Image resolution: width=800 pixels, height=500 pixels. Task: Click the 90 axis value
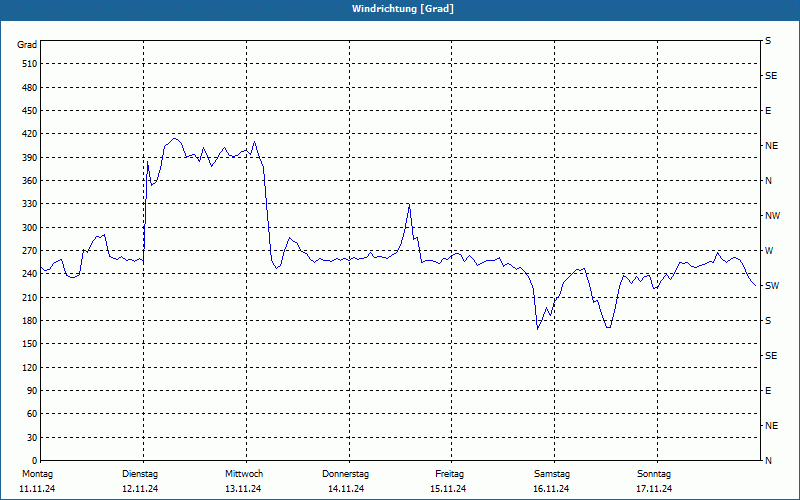(x=32, y=391)
